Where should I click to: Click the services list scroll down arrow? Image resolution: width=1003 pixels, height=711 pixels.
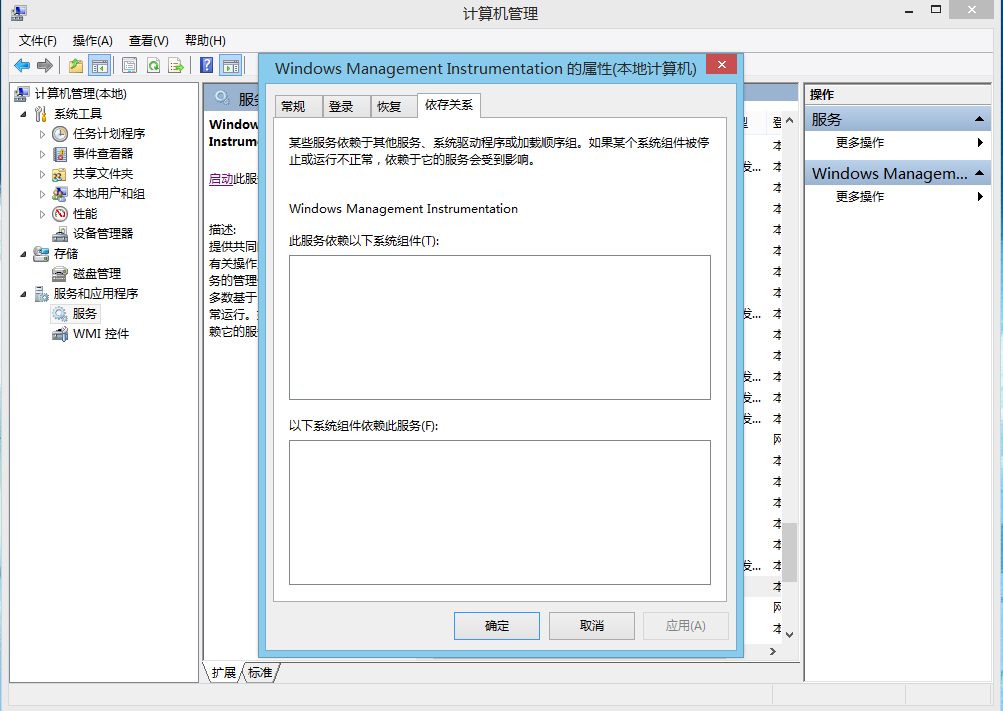789,634
